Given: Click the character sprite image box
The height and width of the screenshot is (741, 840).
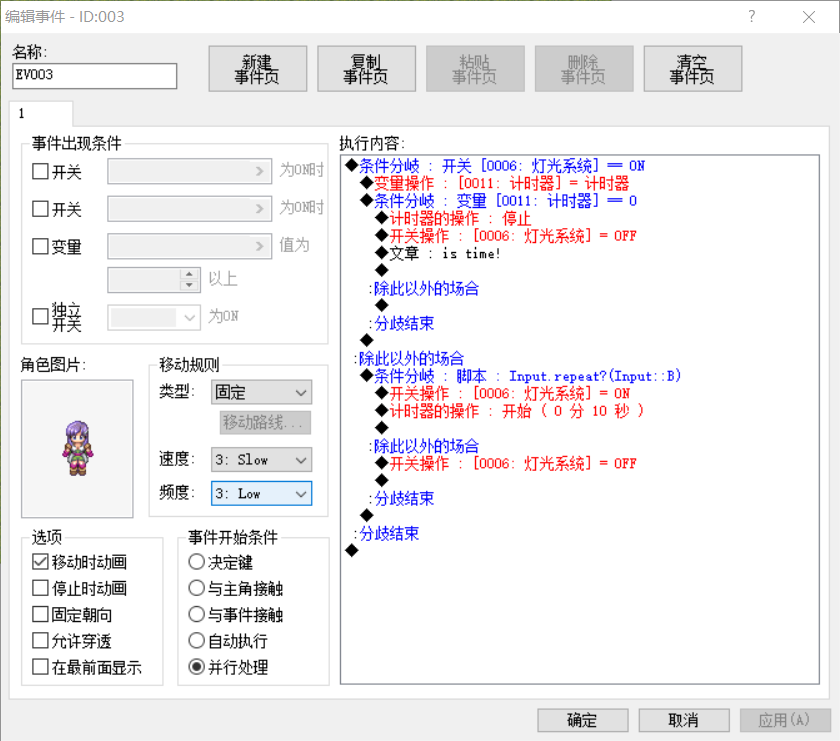Looking at the screenshot, I should coord(77,449).
